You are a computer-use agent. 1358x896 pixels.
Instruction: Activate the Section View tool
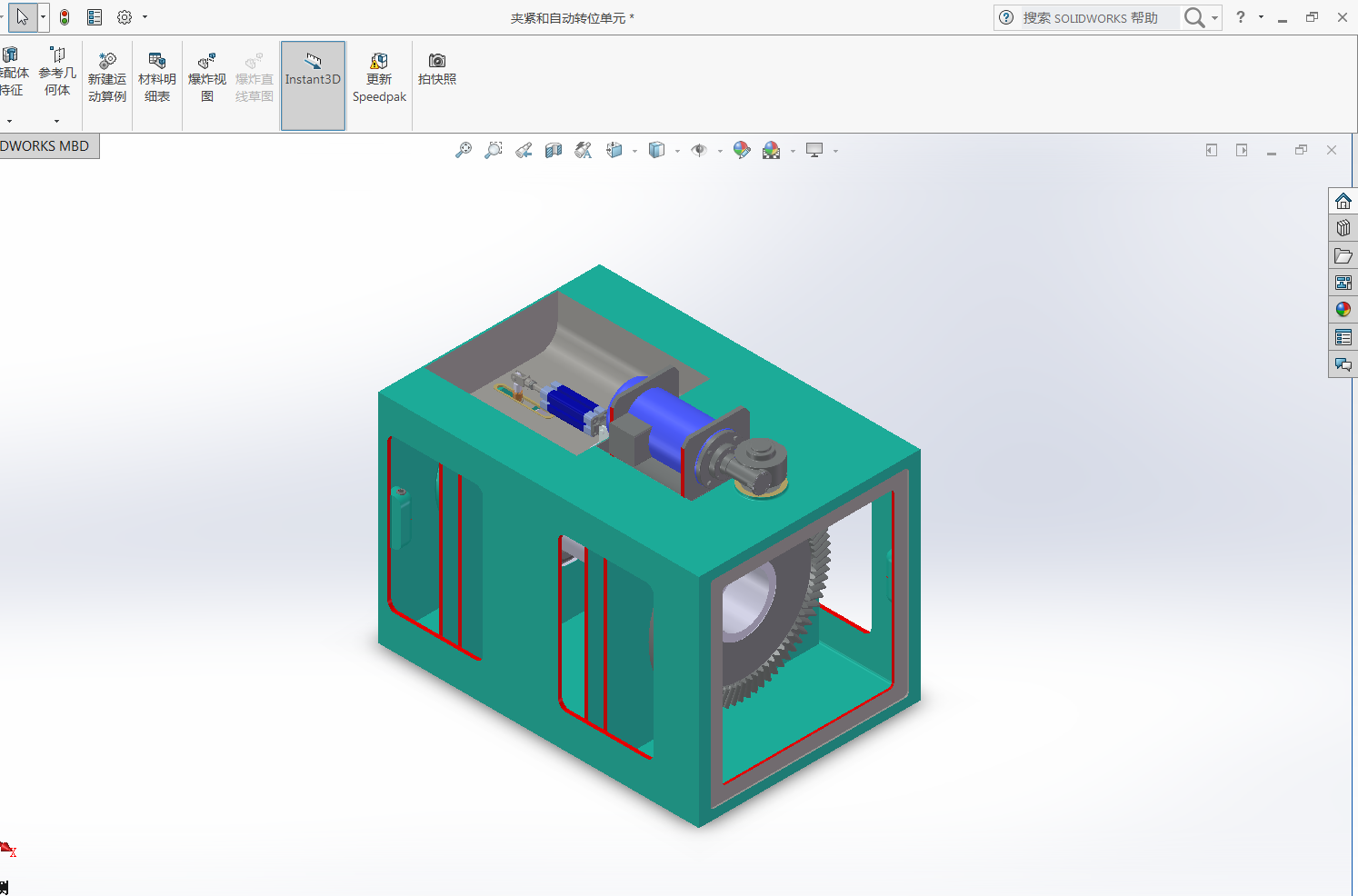click(554, 151)
